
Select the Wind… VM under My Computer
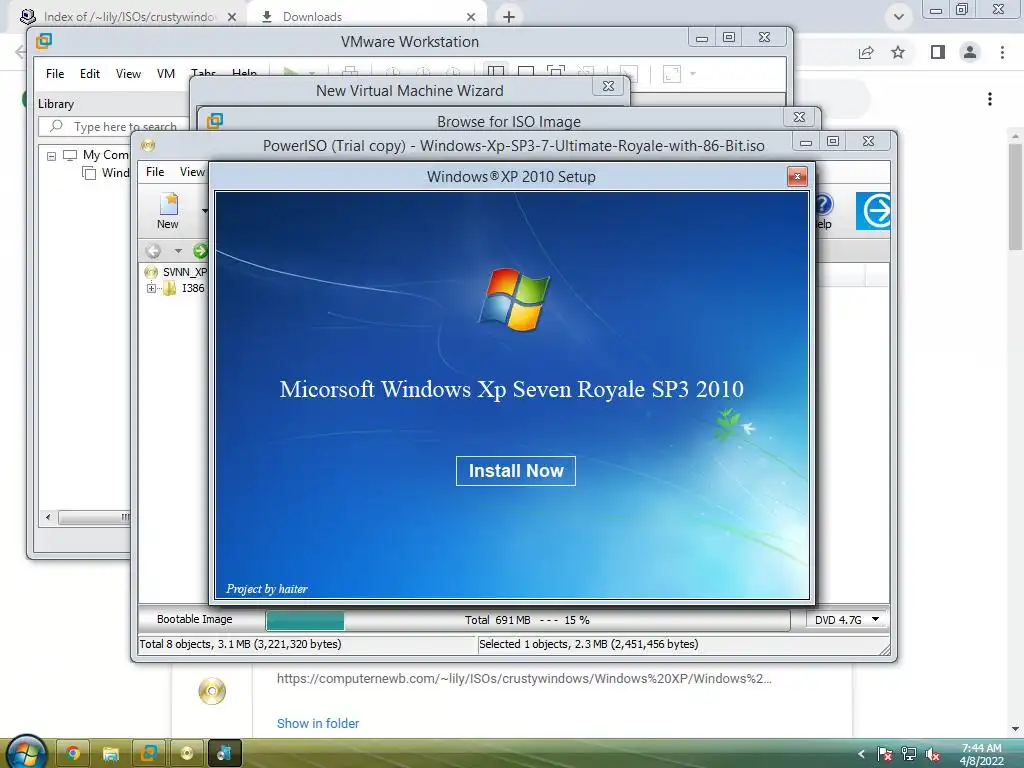(x=106, y=172)
